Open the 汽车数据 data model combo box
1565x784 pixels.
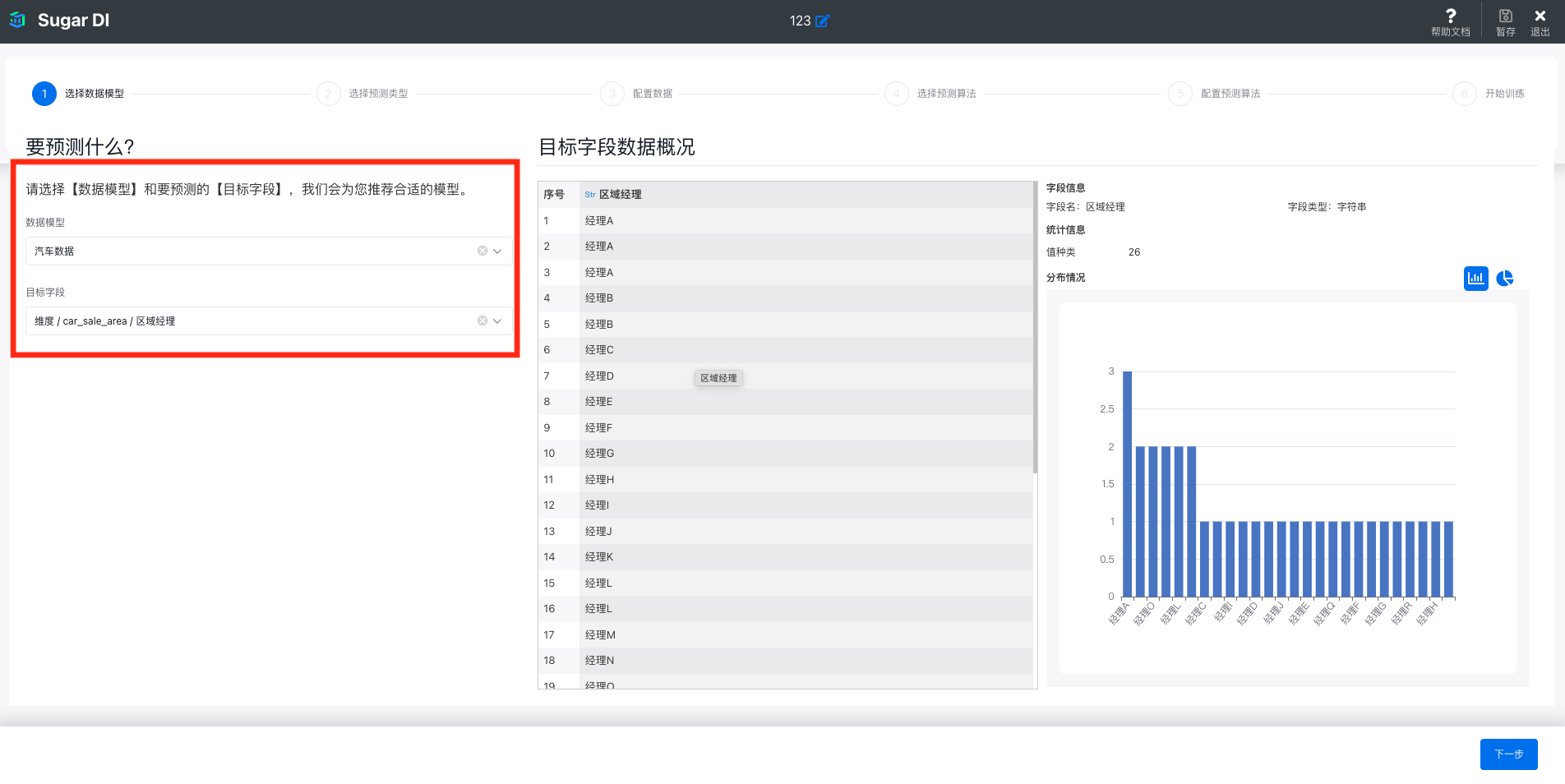pos(269,251)
